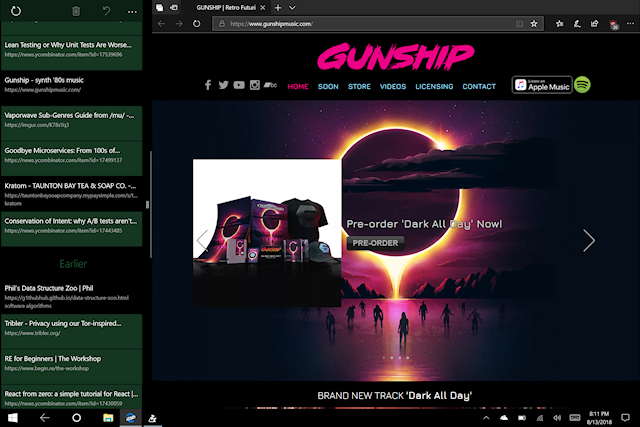
Task: Click the address bar URL field
Action: 367,24
